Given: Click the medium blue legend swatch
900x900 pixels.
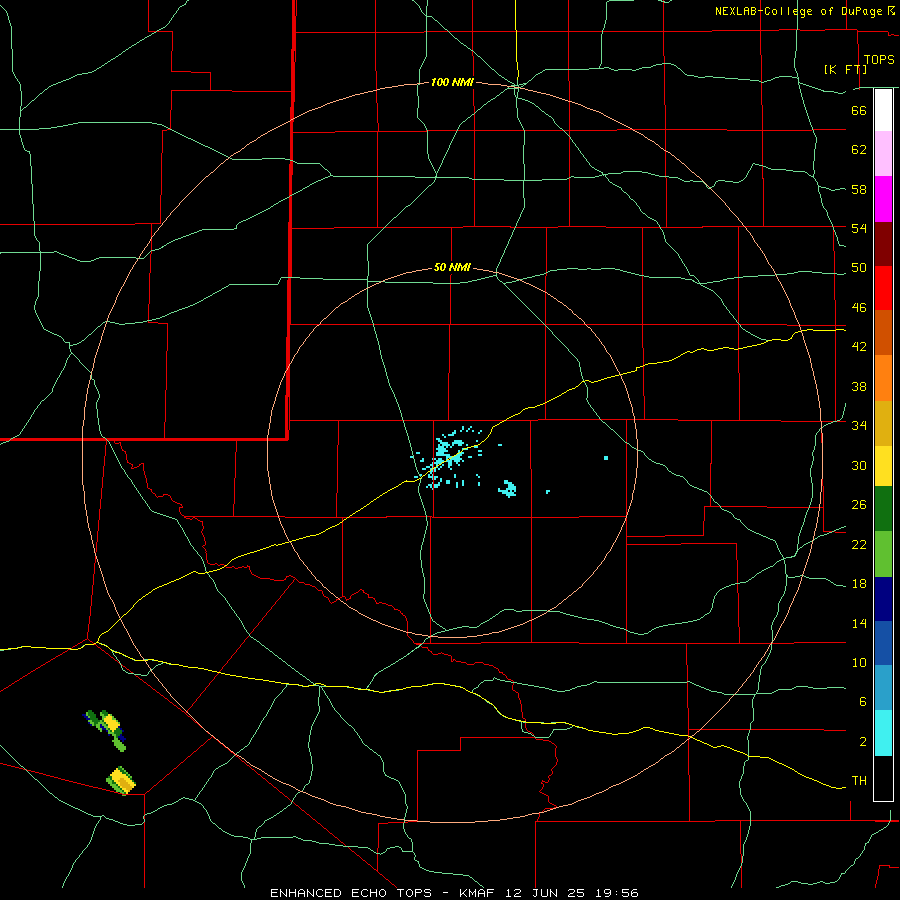Looking at the screenshot, I should pyautogui.click(x=883, y=643).
